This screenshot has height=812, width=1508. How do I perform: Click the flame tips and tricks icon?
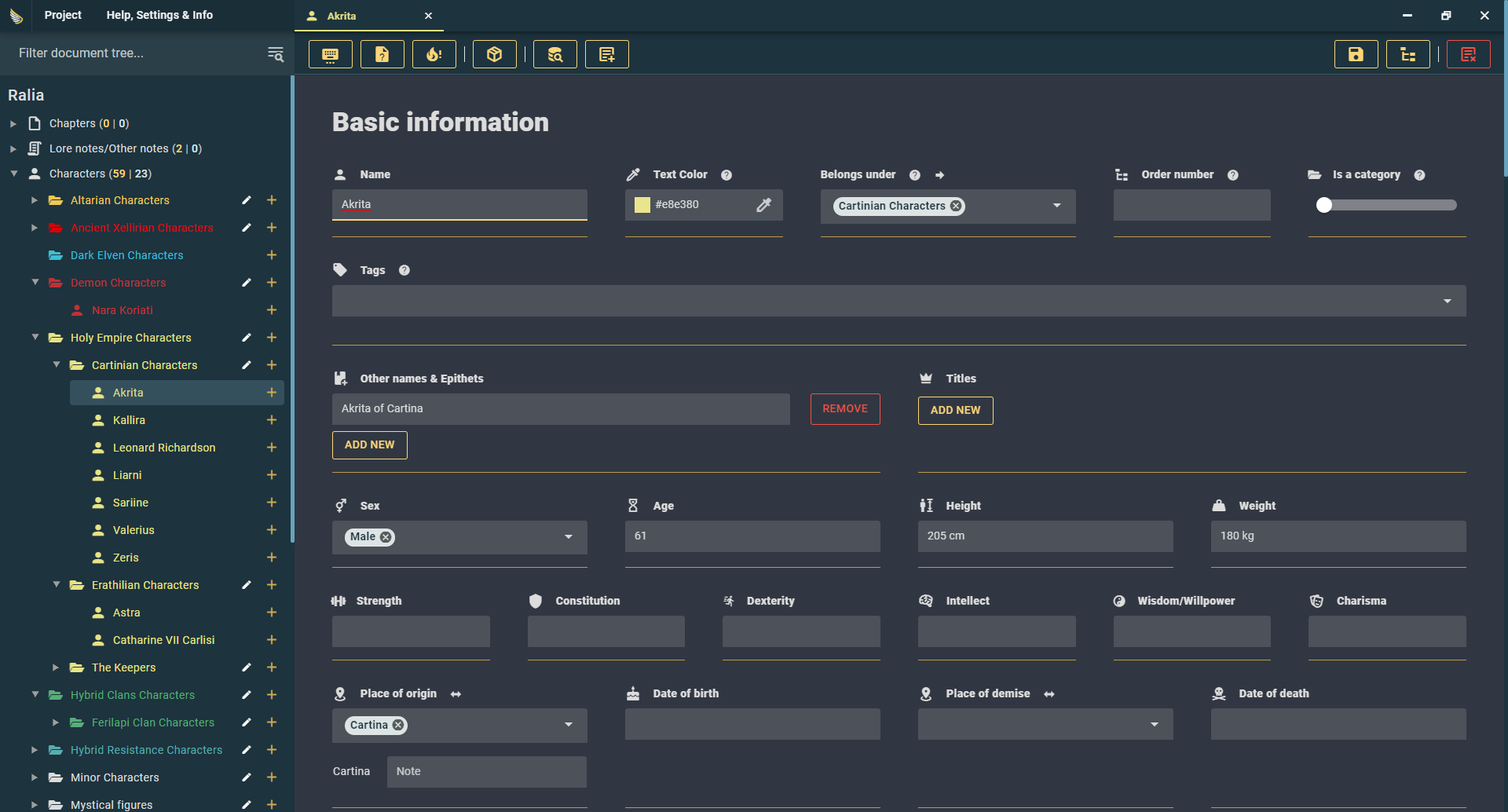pos(434,54)
